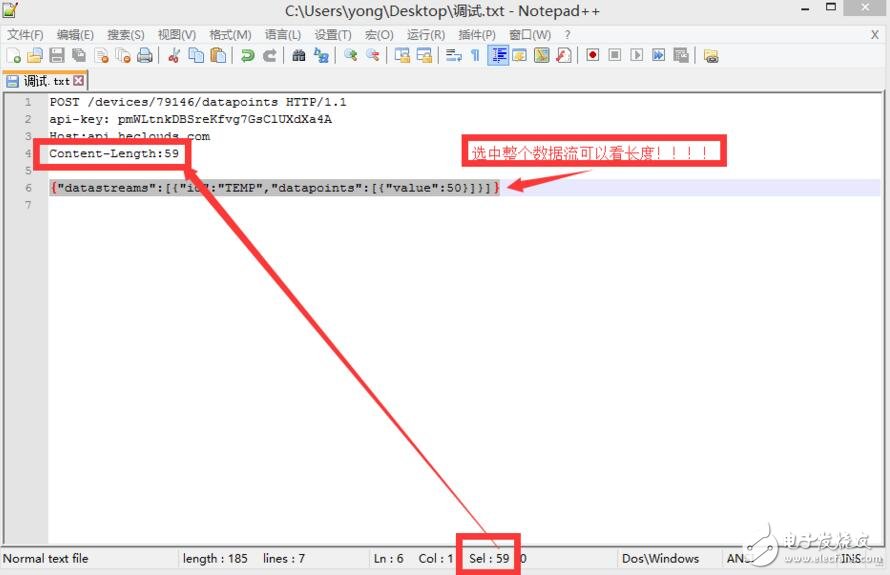Click 'lines : 7' in status bar
Image resolution: width=890 pixels, height=575 pixels.
pos(284,559)
